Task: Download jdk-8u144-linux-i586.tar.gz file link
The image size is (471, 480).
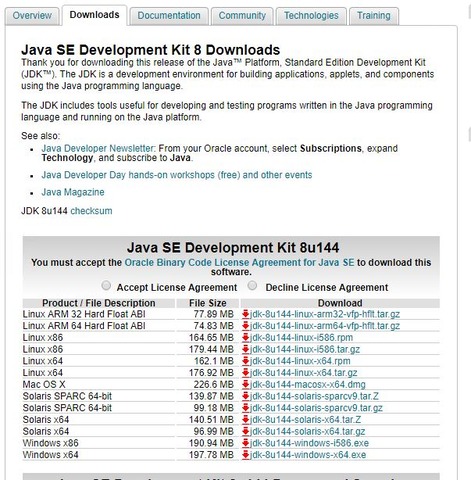Action: 305,349
